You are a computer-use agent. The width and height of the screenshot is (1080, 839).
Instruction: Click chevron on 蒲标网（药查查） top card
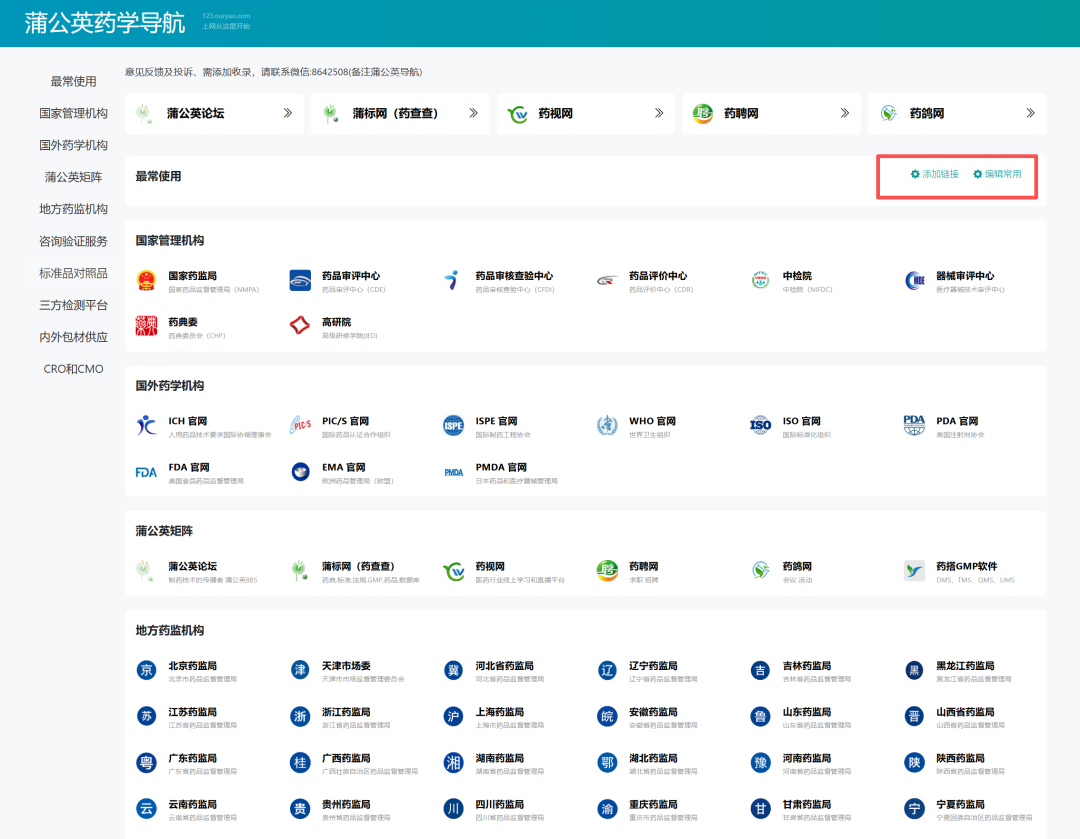(x=473, y=113)
